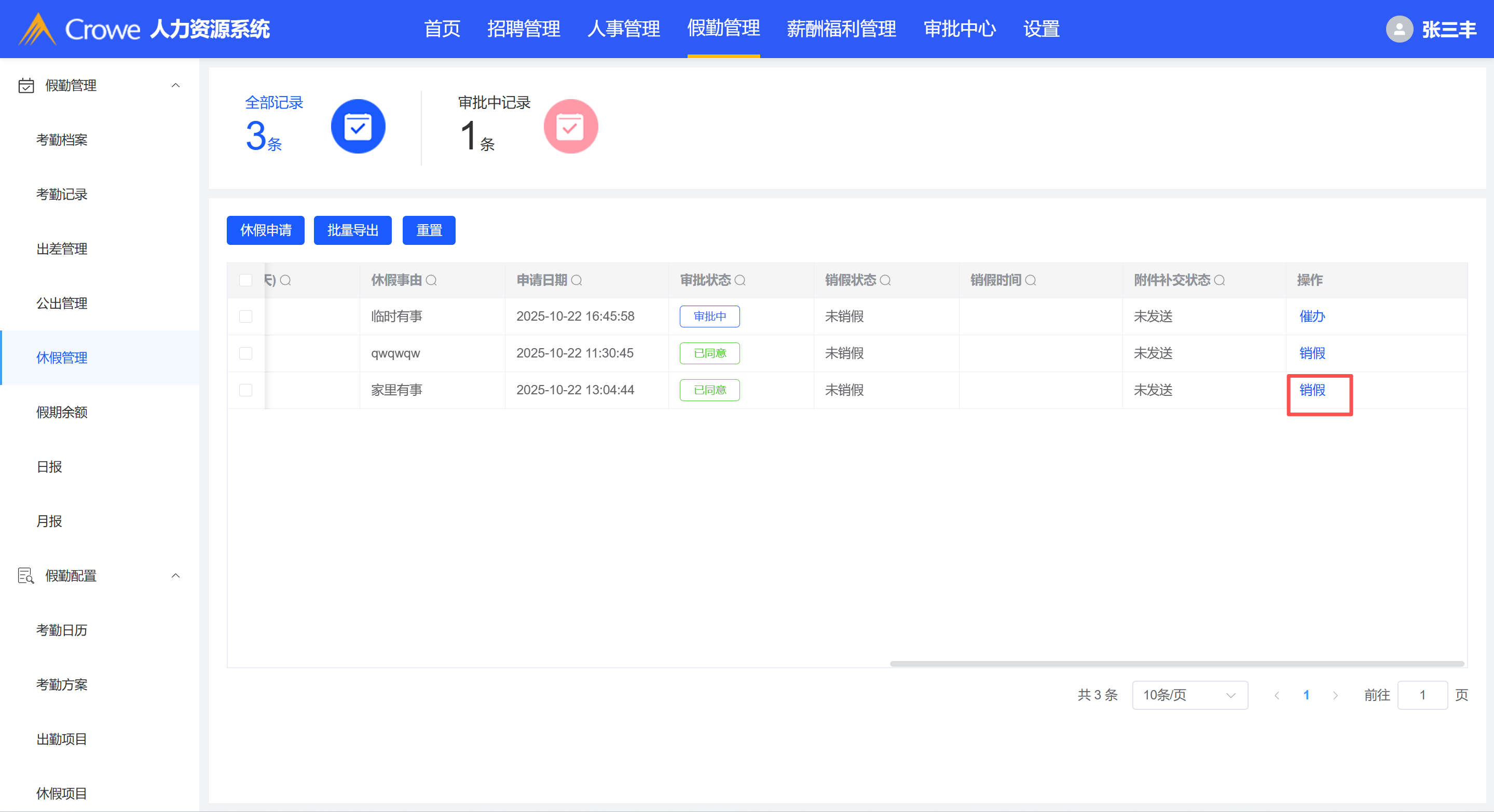Click search icon beside 销假状态 column
This screenshot has height=812, width=1494.
pyautogui.click(x=885, y=280)
